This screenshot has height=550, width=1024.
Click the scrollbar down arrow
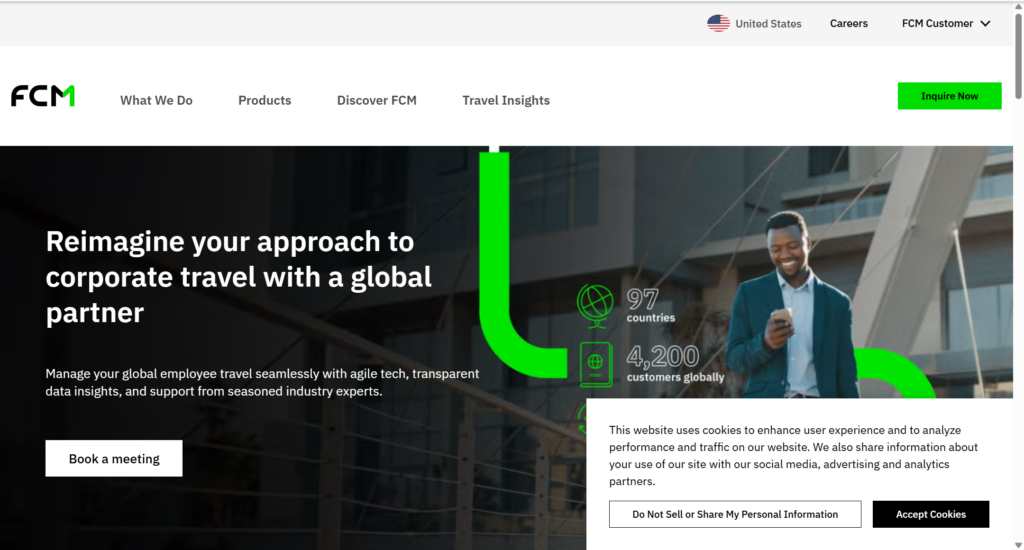1017,542
